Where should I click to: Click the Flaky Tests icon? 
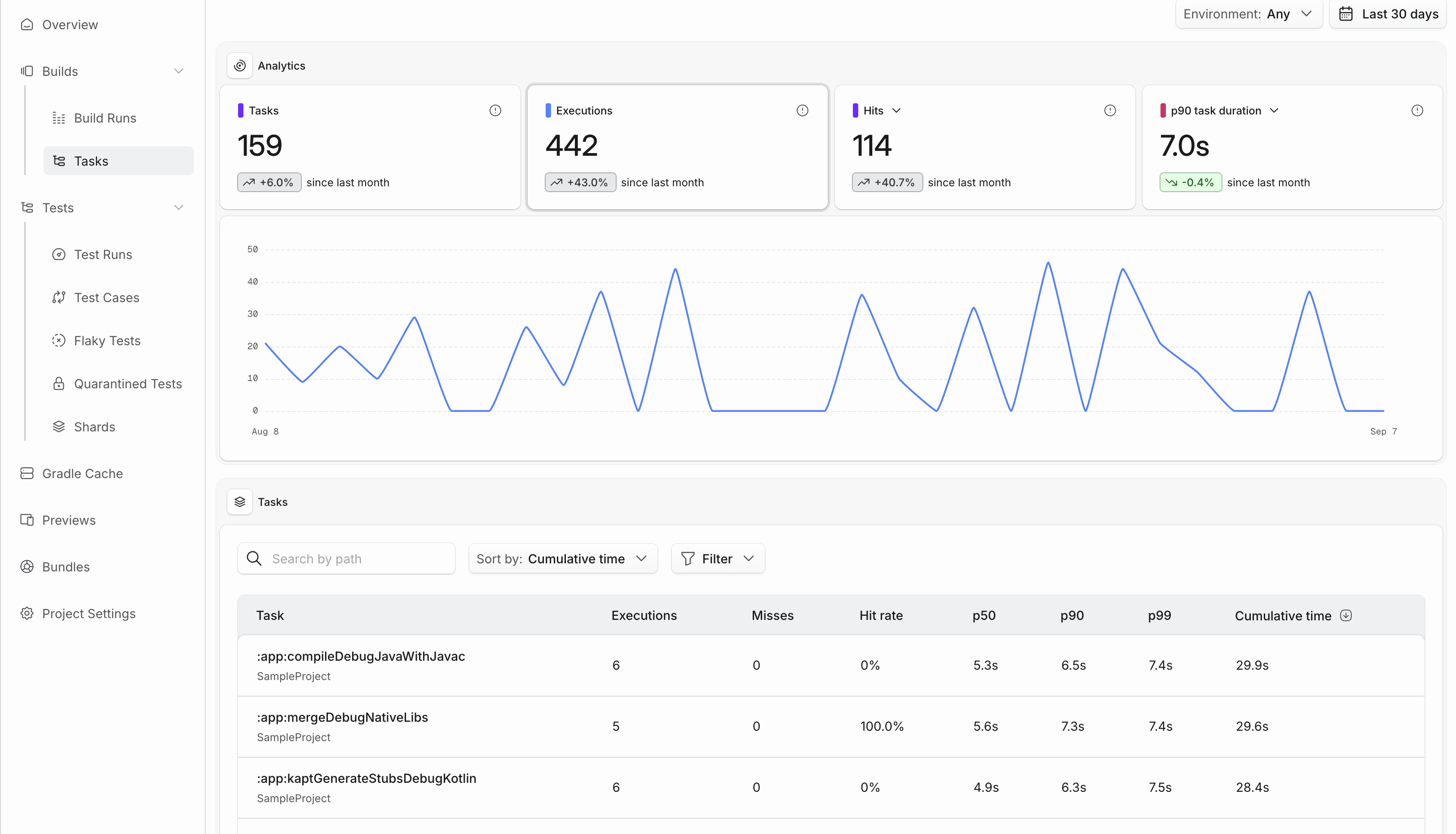tap(59, 340)
